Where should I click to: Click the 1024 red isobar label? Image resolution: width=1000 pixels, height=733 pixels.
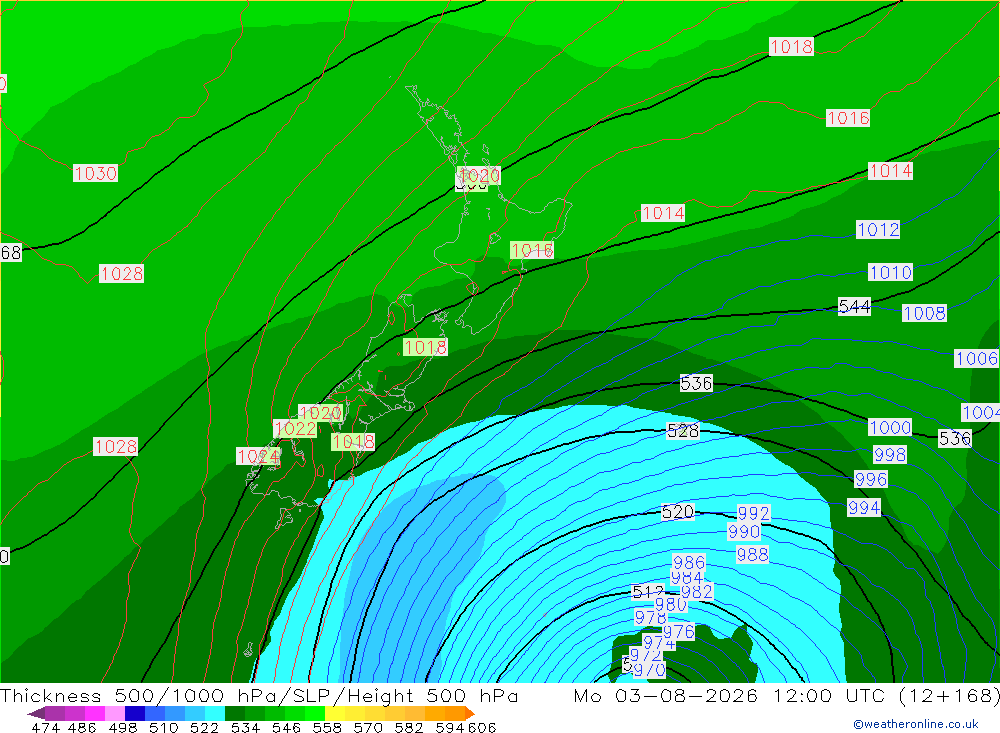click(x=258, y=456)
